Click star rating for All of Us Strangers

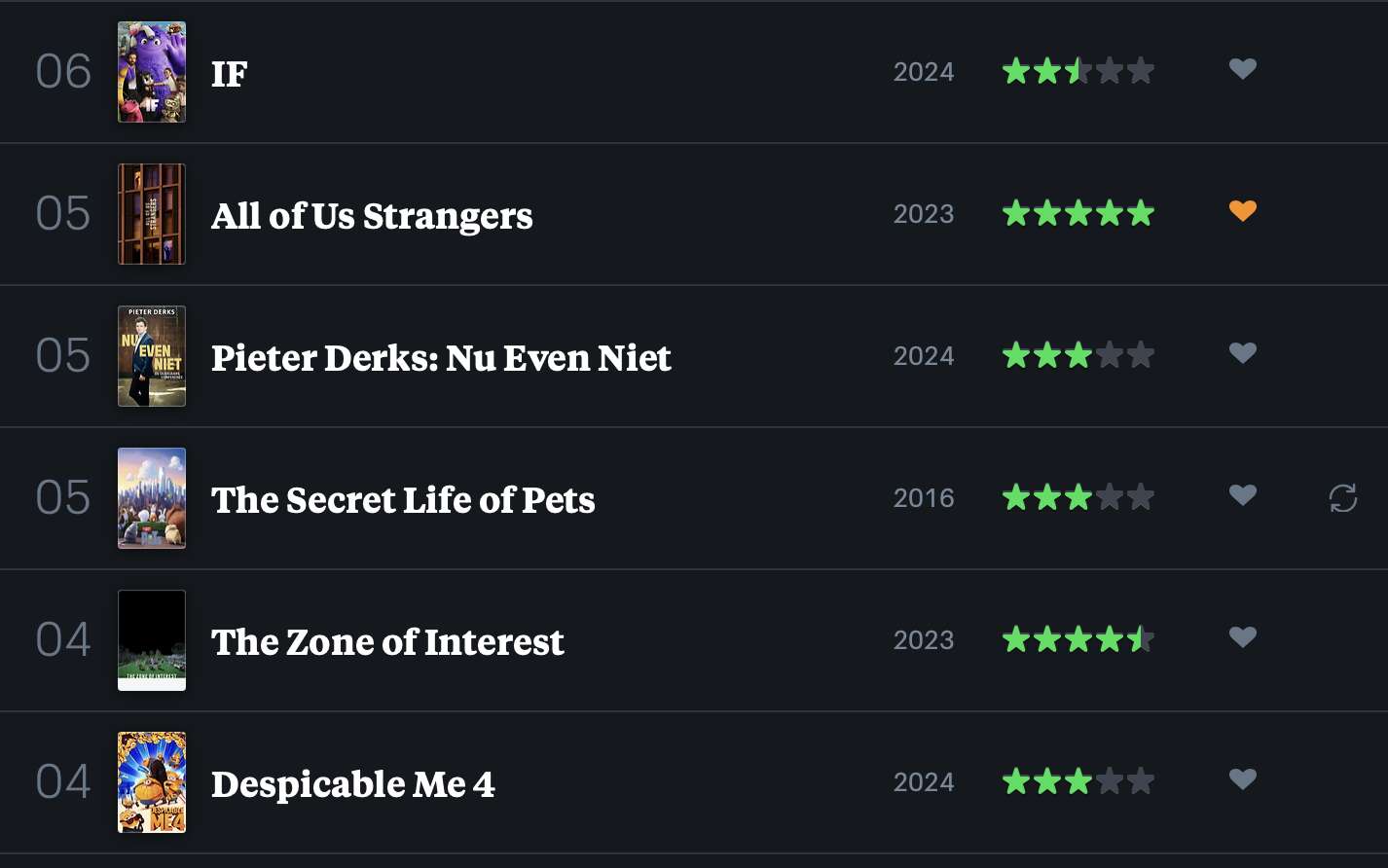tap(1078, 213)
